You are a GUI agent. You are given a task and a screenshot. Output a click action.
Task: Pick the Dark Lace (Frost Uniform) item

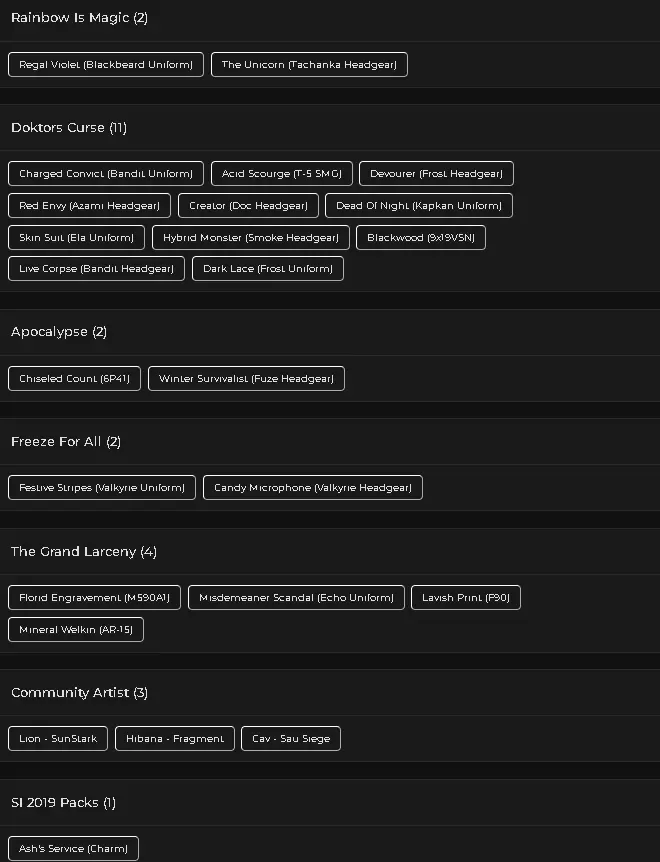tap(268, 269)
